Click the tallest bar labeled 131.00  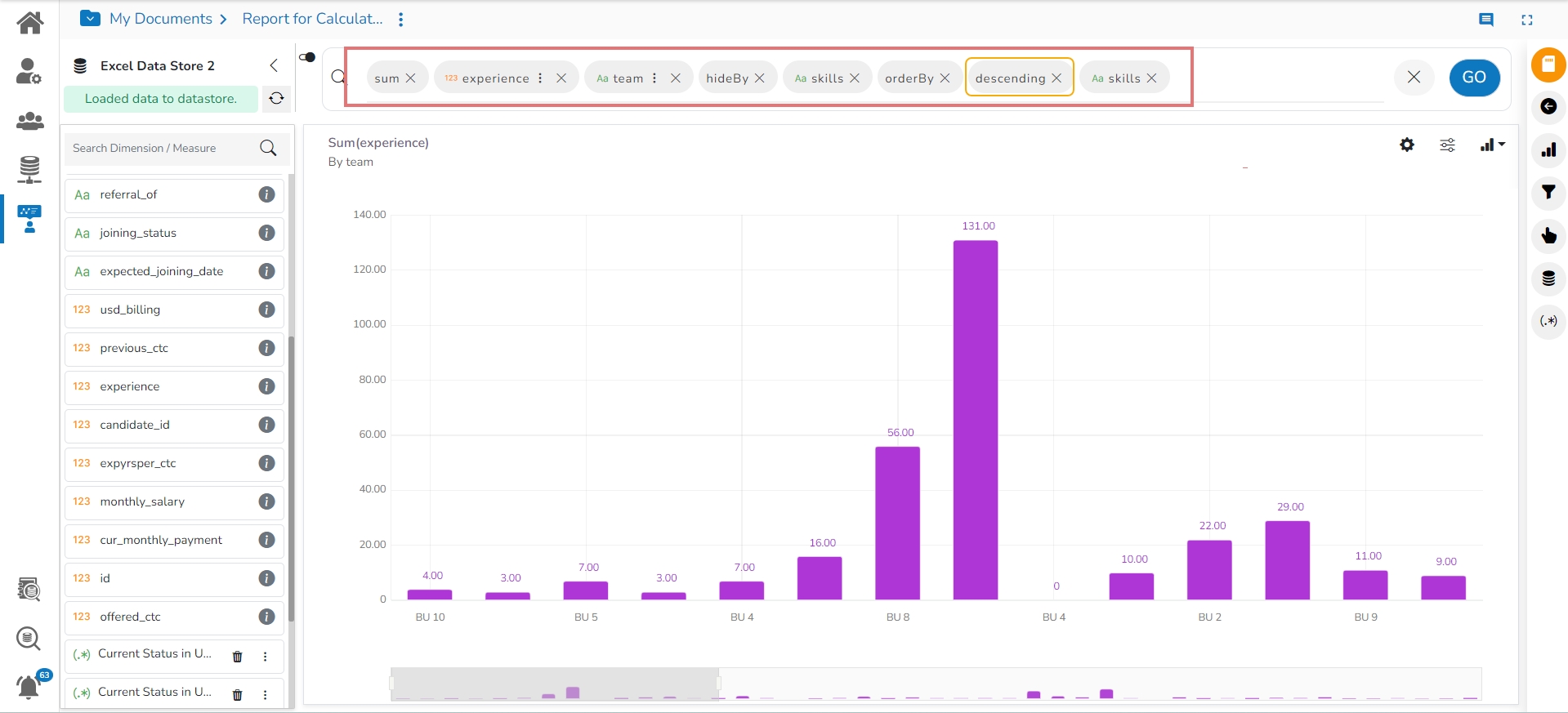tap(976, 420)
